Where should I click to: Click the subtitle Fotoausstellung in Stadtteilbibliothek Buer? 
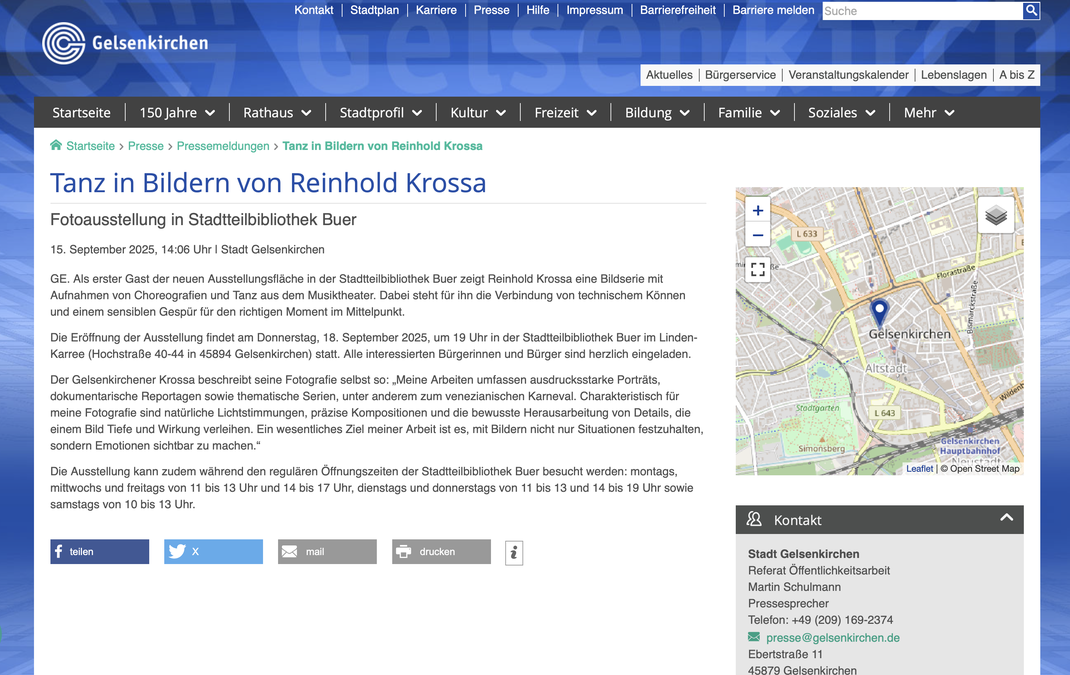203,220
